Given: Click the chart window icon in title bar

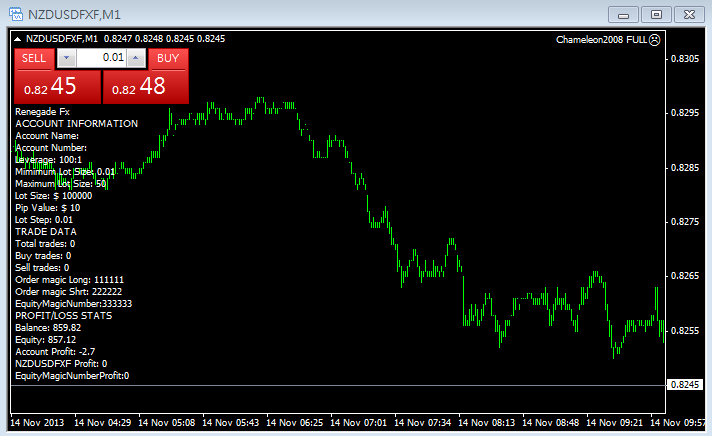Looking at the screenshot, I should tap(16, 15).
